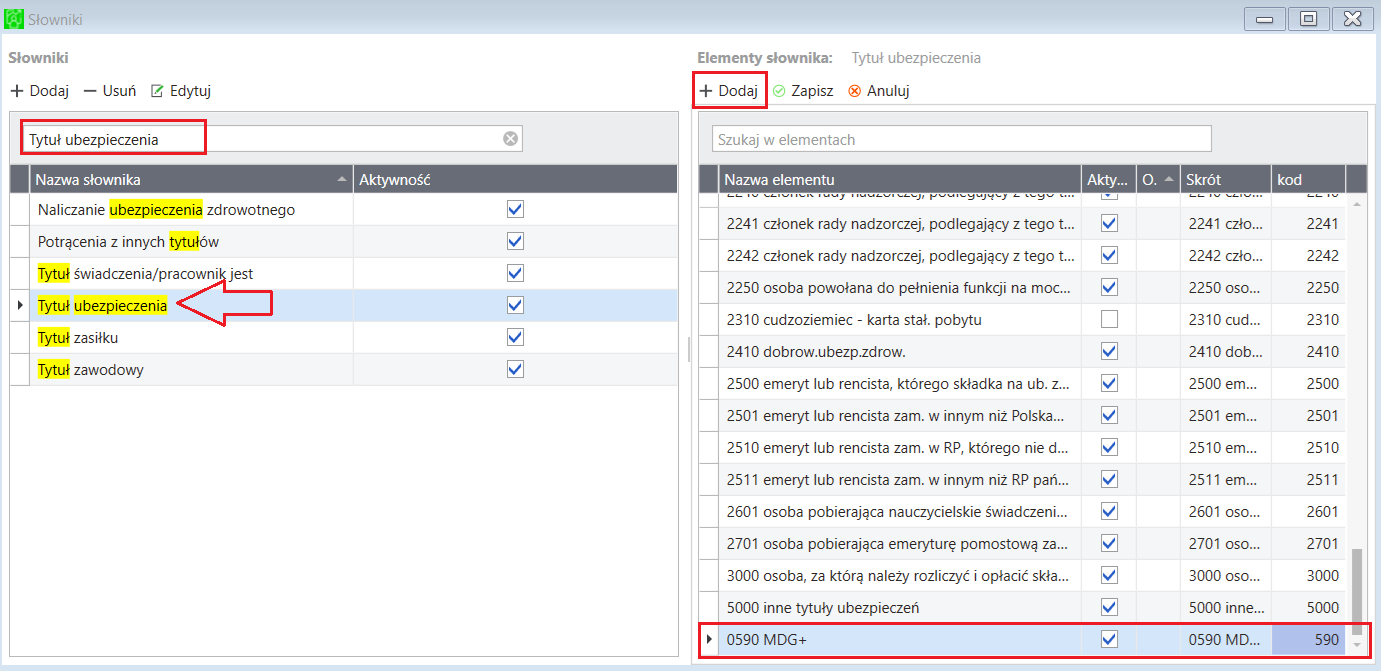
Task: Clear the dictionary search field with X icon
Action: click(x=510, y=139)
